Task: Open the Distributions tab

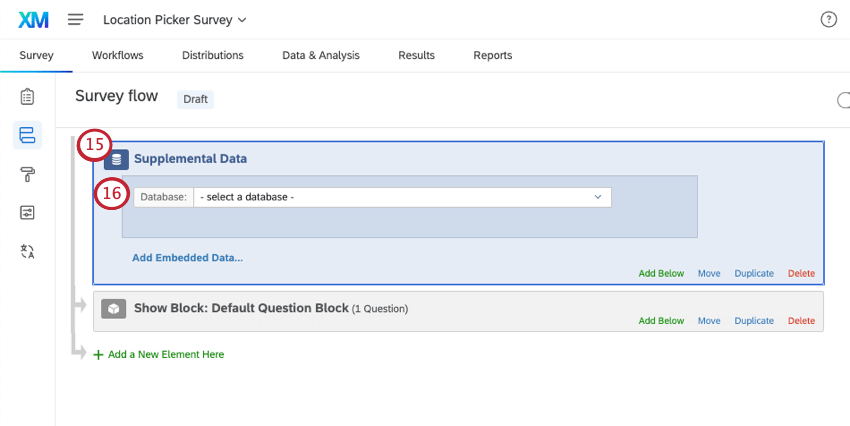Action: [212, 56]
